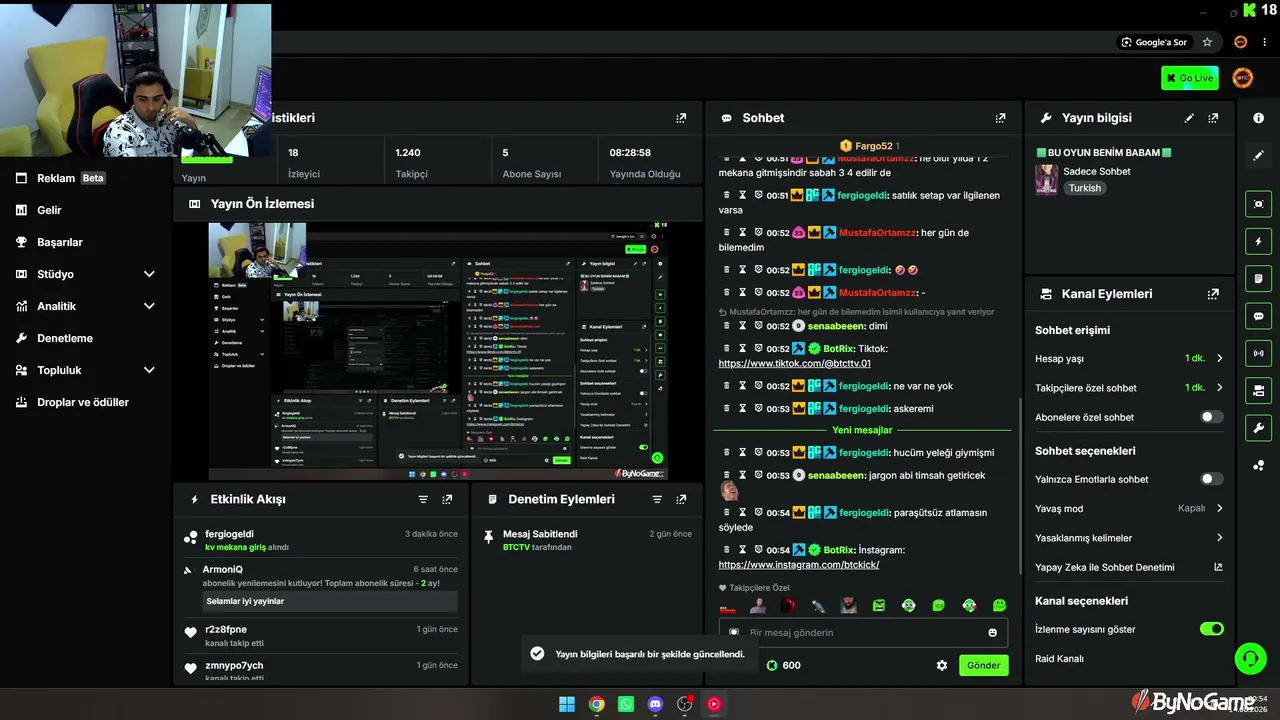1280x720 pixels.
Task: Pop out the Kanal Eylemleri panel
Action: (x=1213, y=294)
